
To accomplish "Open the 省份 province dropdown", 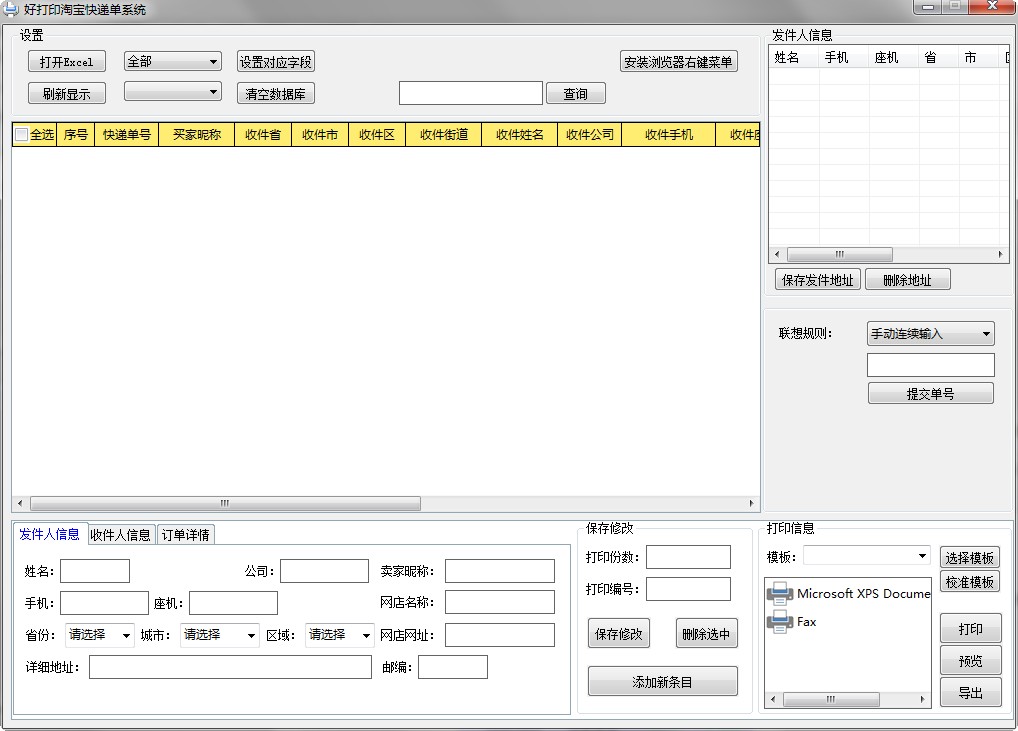I will coord(99,635).
